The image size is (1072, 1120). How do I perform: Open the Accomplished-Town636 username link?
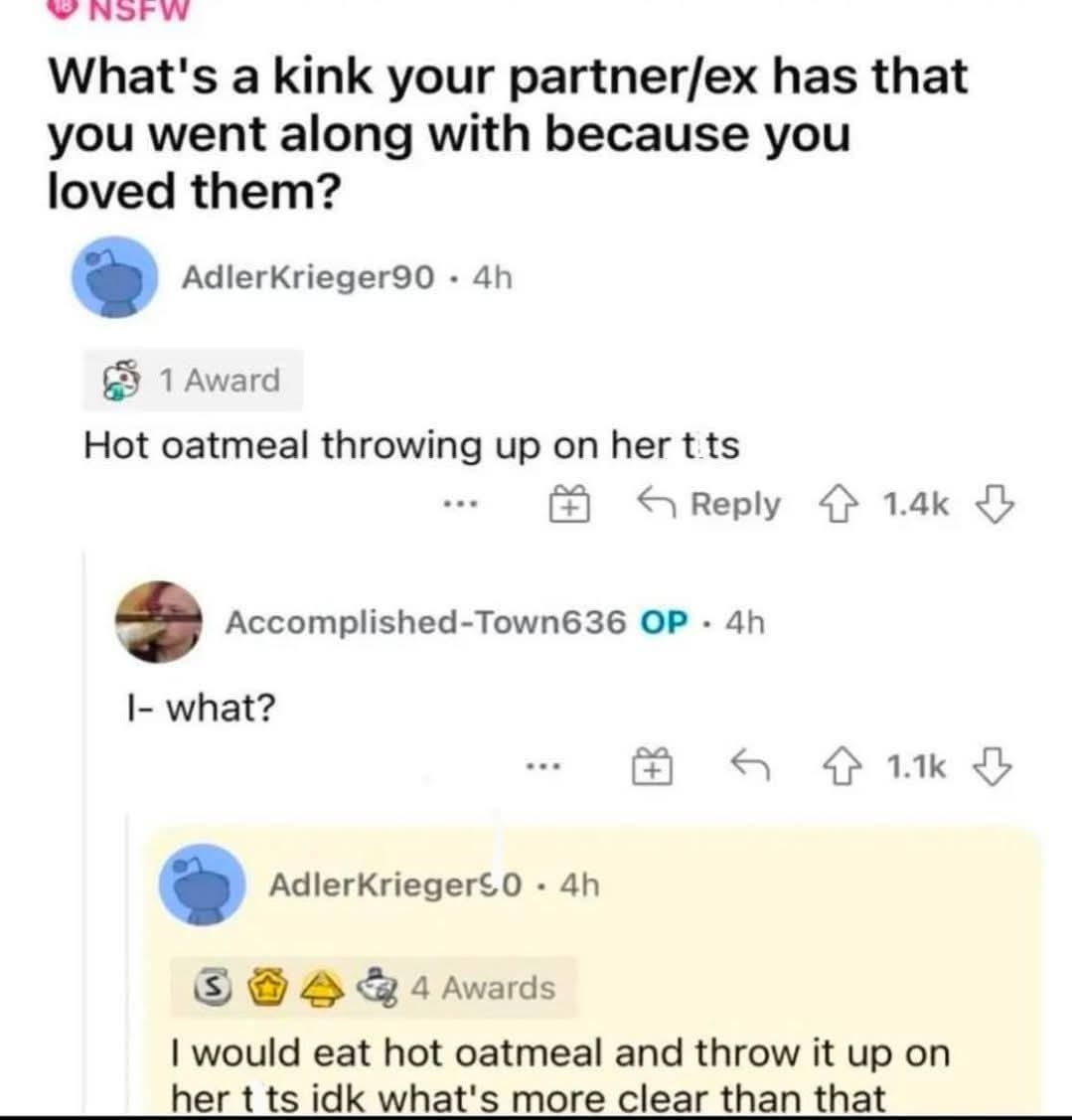[426, 622]
